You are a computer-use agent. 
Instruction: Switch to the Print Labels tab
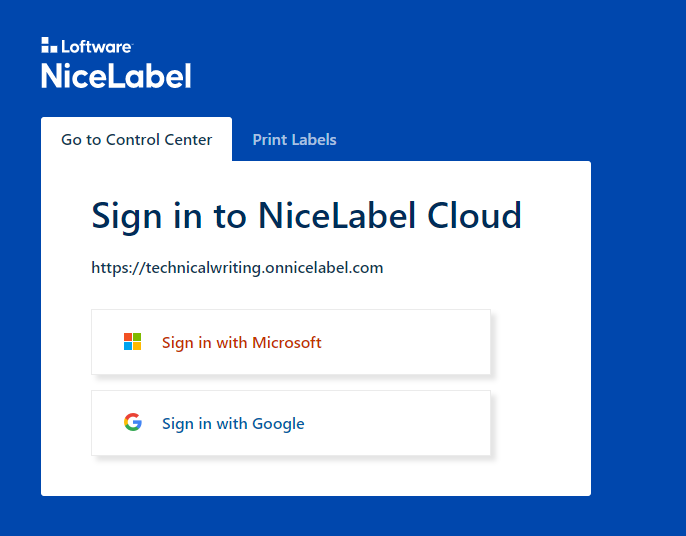click(294, 140)
